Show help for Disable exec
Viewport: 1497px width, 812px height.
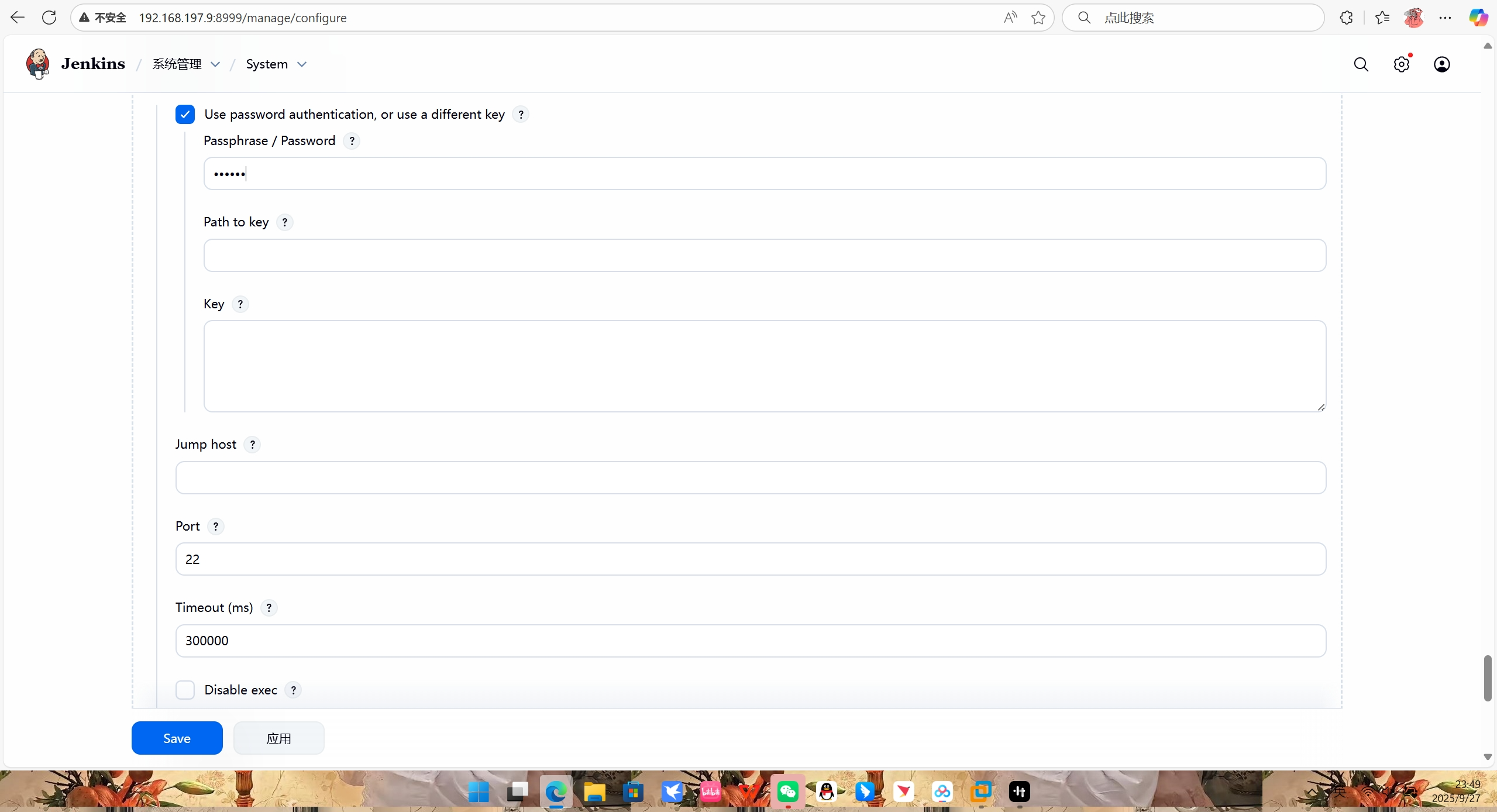coord(294,690)
